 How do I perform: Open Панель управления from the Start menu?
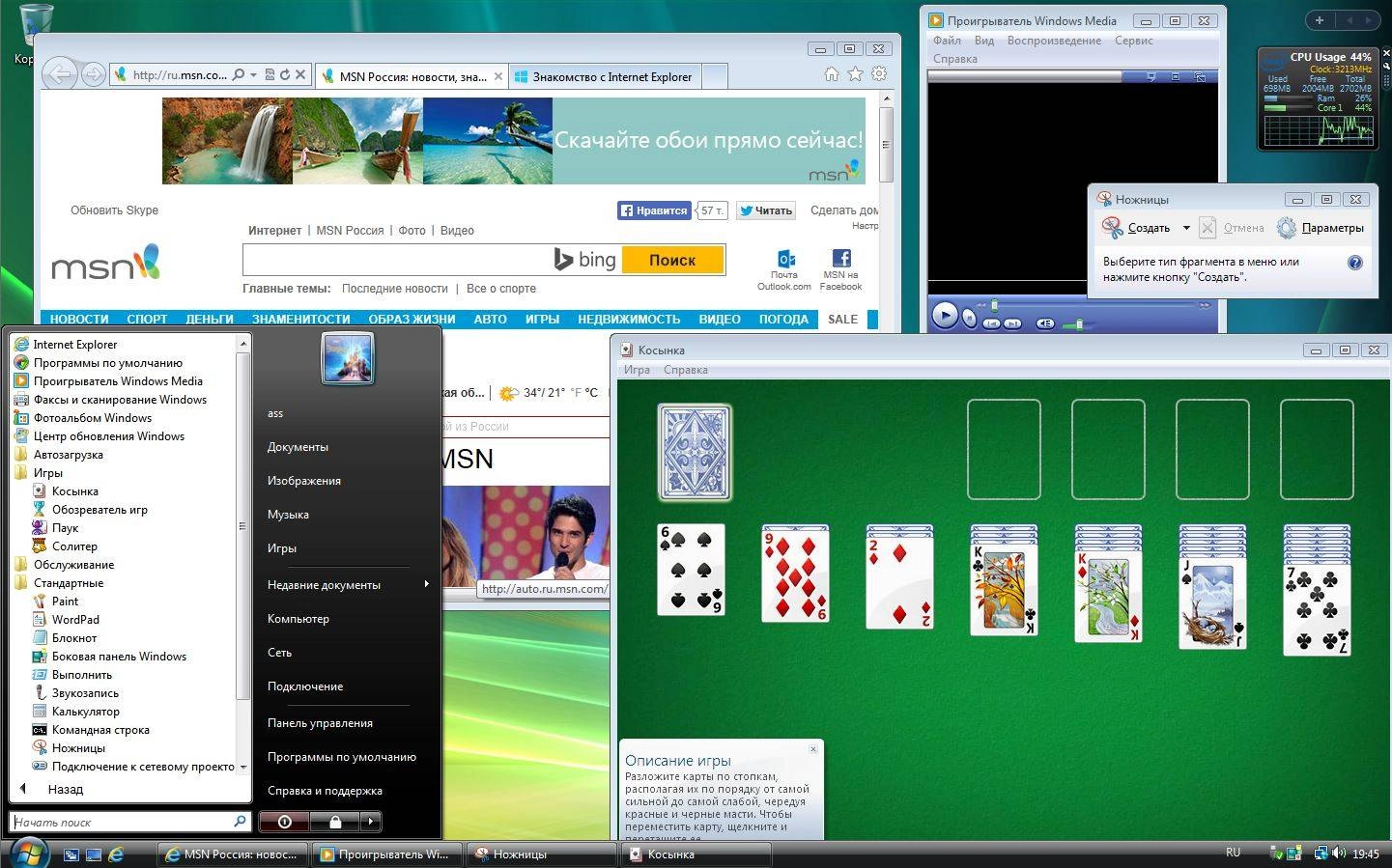tap(320, 723)
